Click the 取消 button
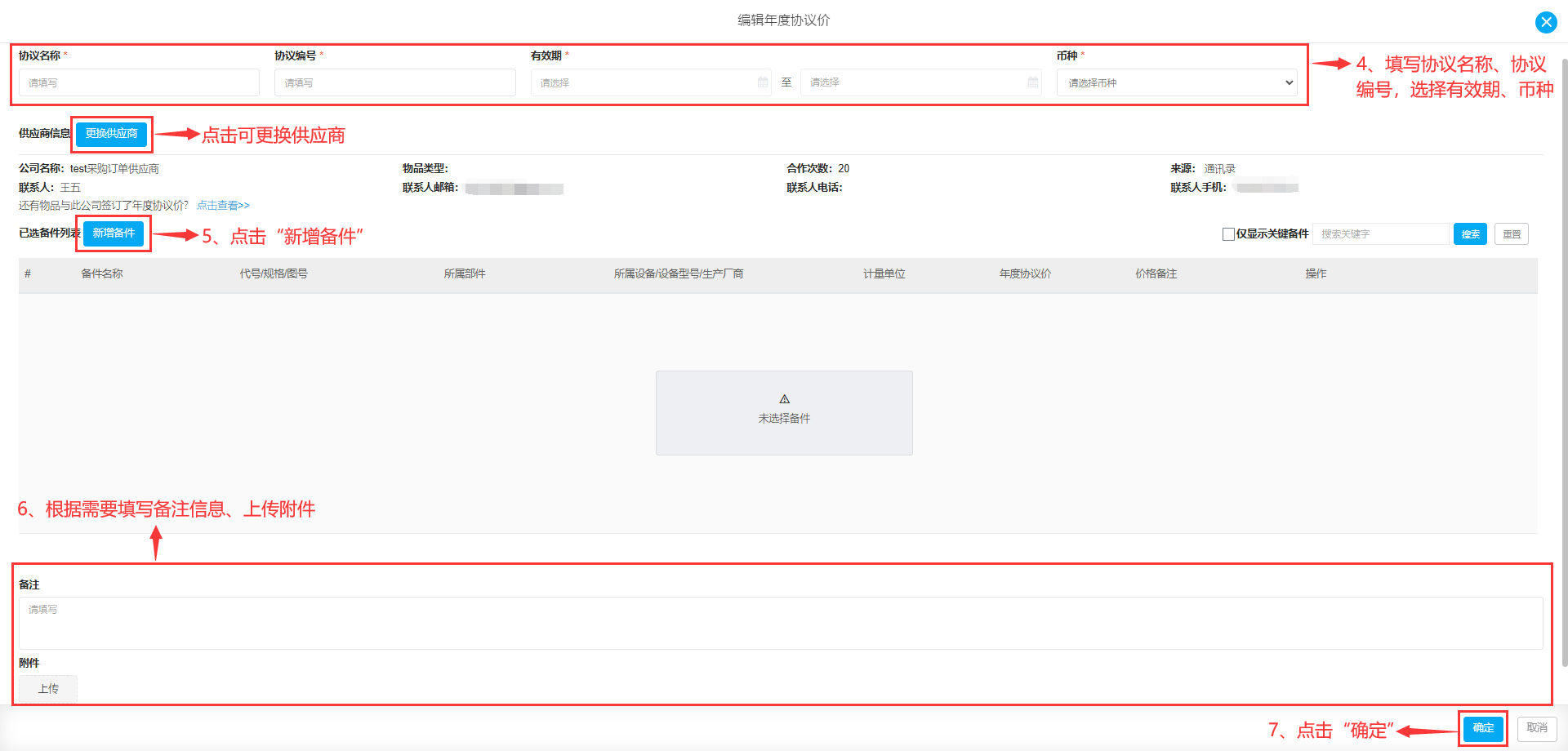1568x751 pixels. (x=1537, y=728)
